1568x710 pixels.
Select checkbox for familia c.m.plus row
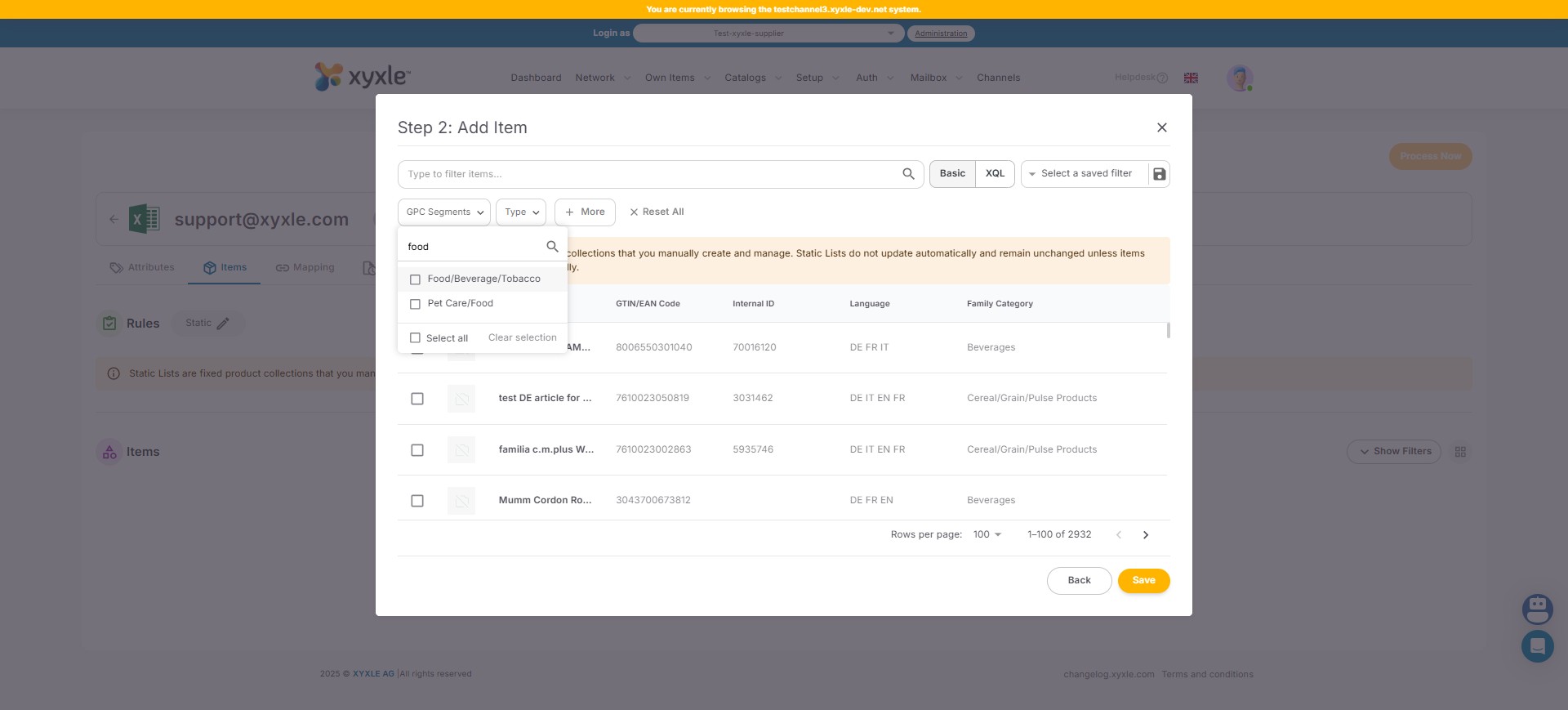(417, 450)
